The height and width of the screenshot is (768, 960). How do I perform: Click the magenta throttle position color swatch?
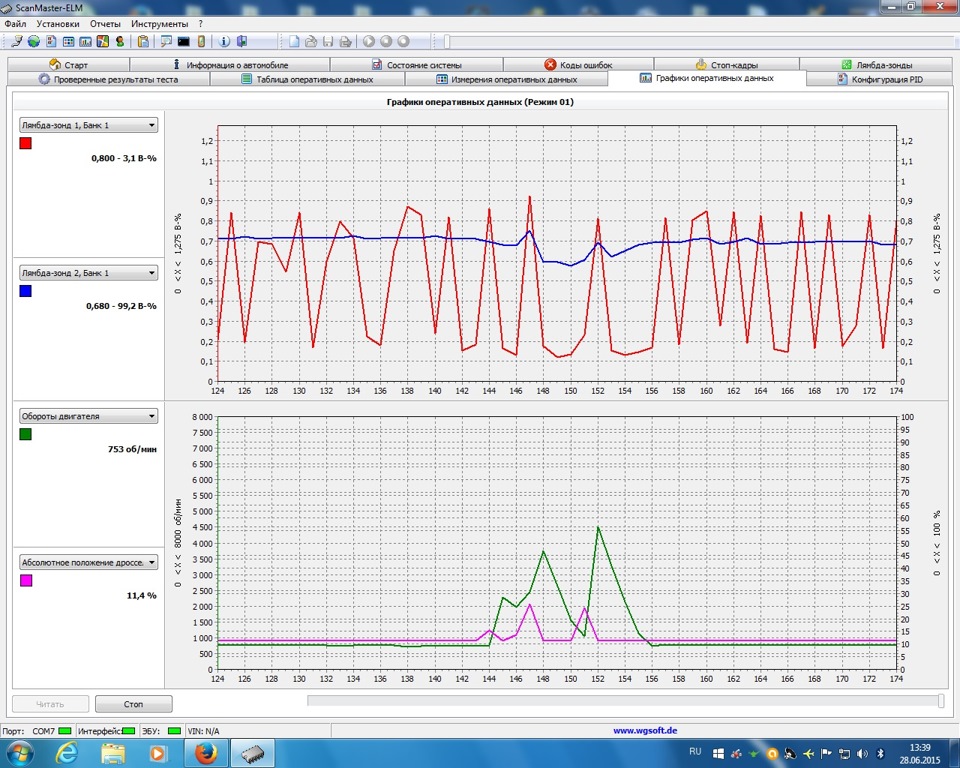click(26, 580)
